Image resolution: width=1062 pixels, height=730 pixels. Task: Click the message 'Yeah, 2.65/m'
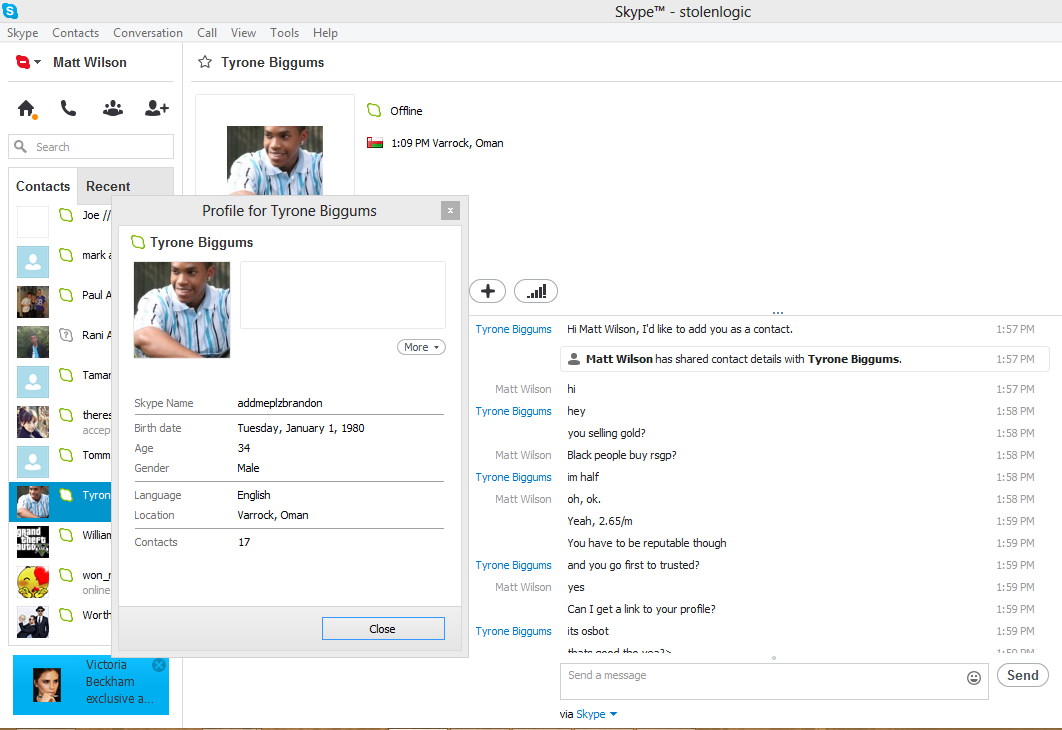click(600, 521)
